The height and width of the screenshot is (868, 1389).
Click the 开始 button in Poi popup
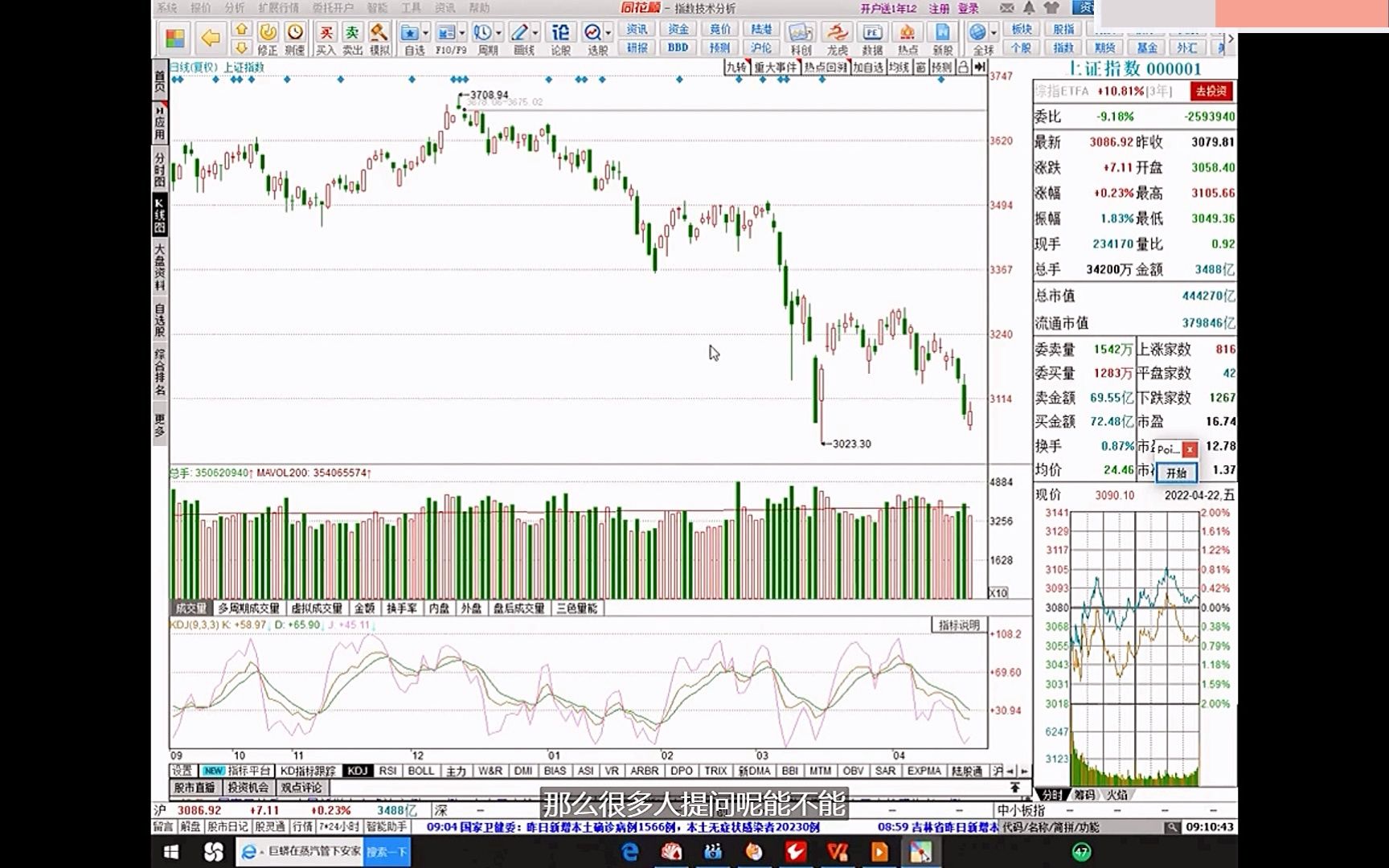click(1176, 473)
